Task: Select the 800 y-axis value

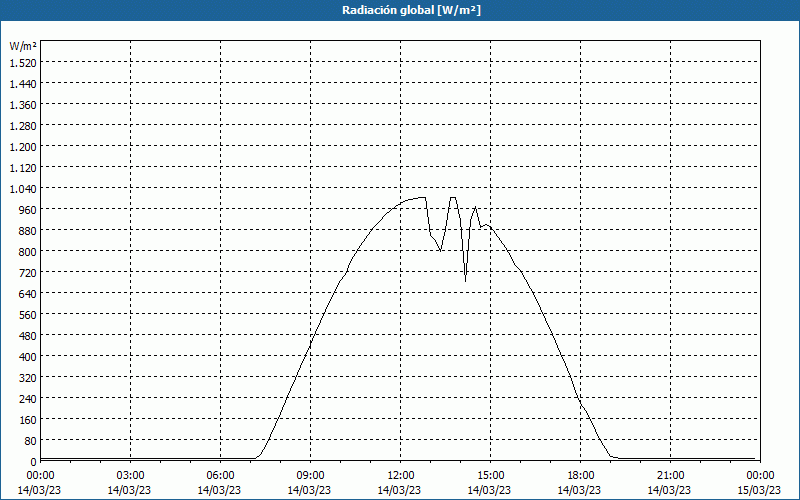Action: click(x=28, y=252)
